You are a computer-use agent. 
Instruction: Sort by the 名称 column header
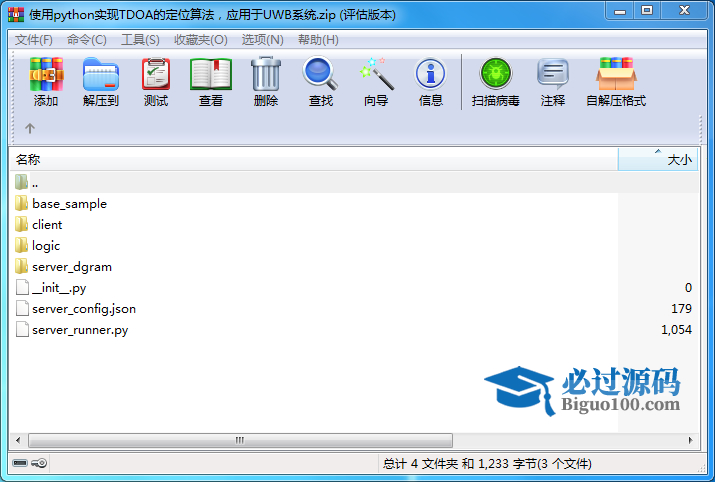click(314, 160)
